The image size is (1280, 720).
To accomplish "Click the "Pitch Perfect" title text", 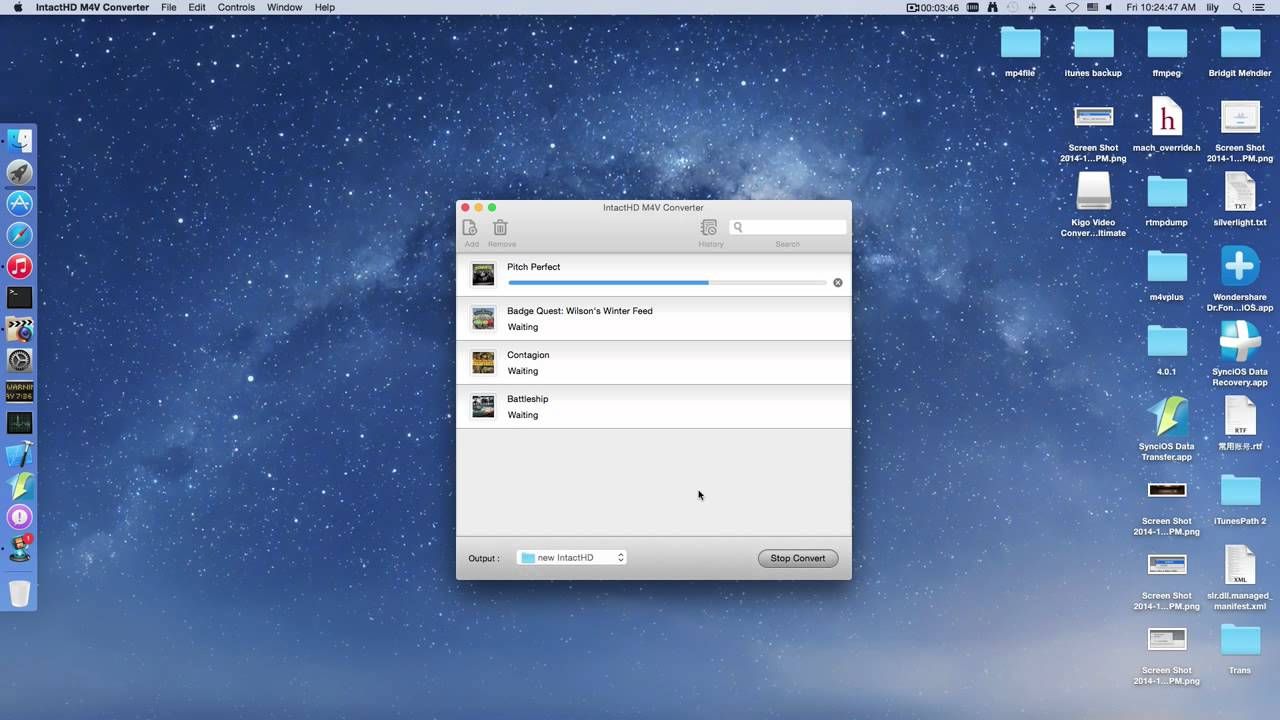I will coord(534,267).
